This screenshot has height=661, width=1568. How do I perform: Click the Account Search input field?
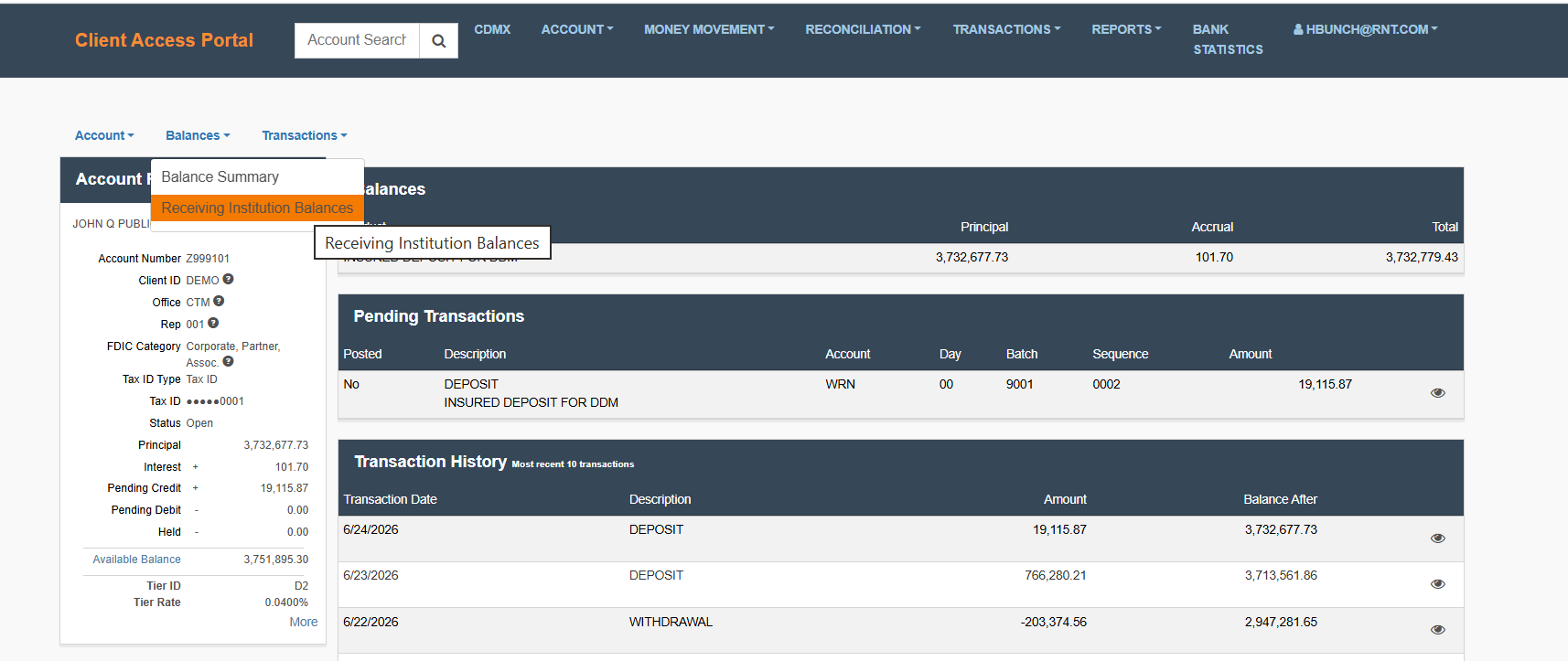tap(357, 40)
